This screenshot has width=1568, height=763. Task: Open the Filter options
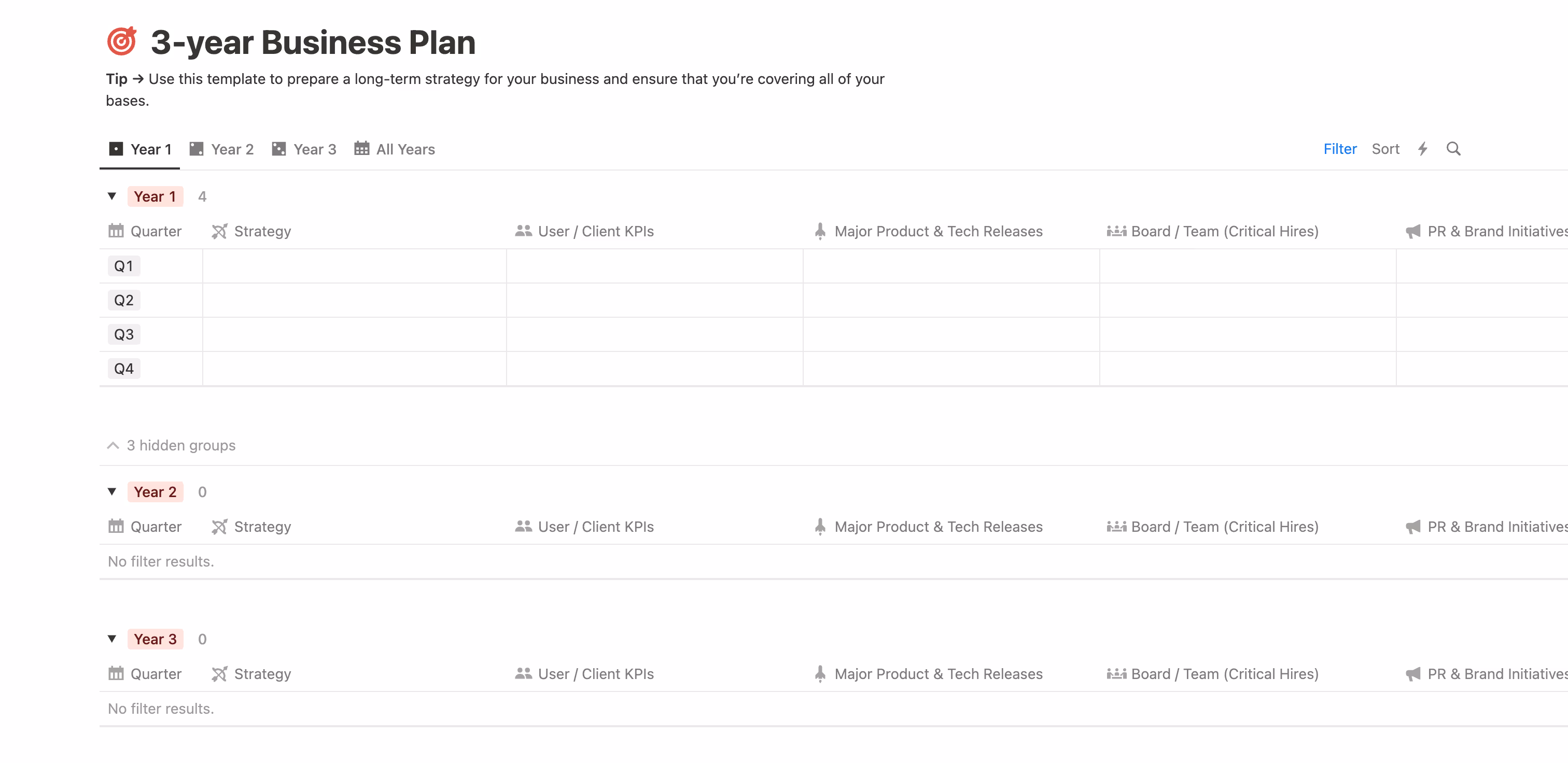point(1340,148)
